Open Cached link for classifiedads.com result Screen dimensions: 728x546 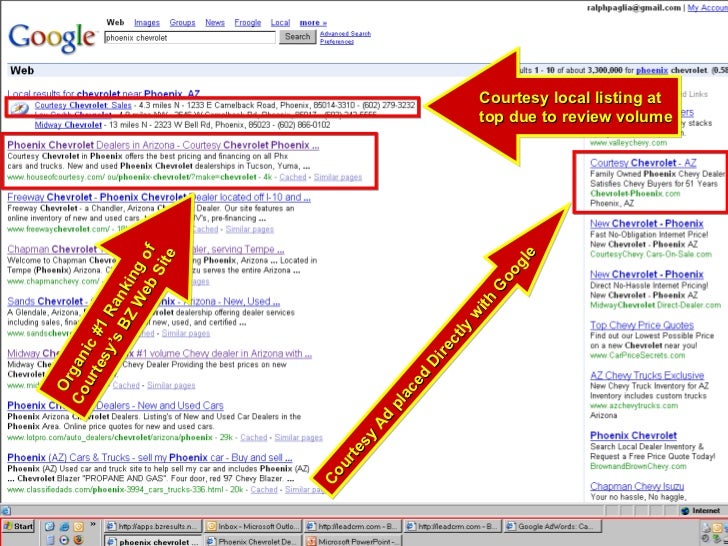(x=264, y=489)
